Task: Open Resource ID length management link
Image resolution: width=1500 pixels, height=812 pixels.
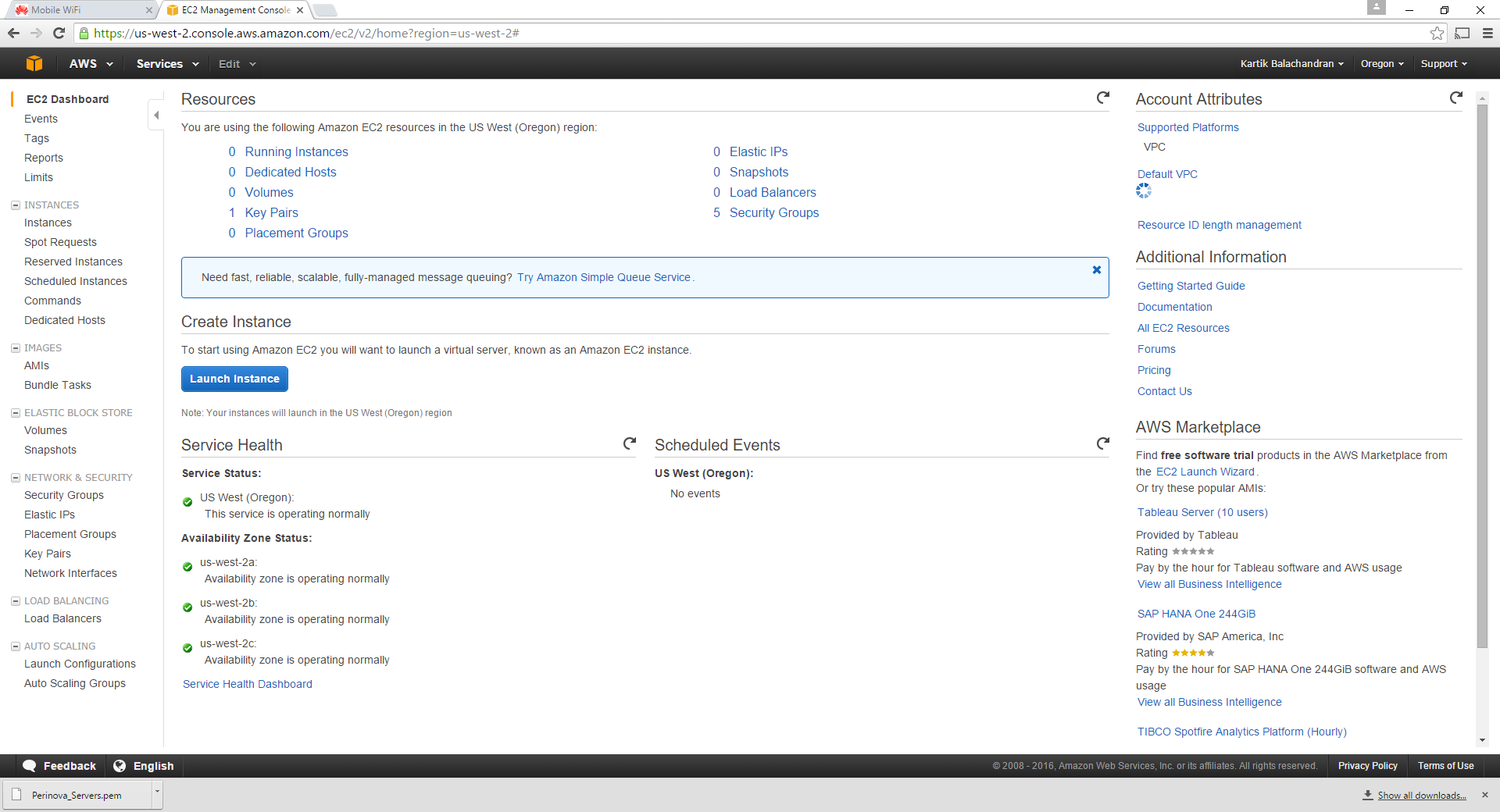Action: tap(1219, 225)
